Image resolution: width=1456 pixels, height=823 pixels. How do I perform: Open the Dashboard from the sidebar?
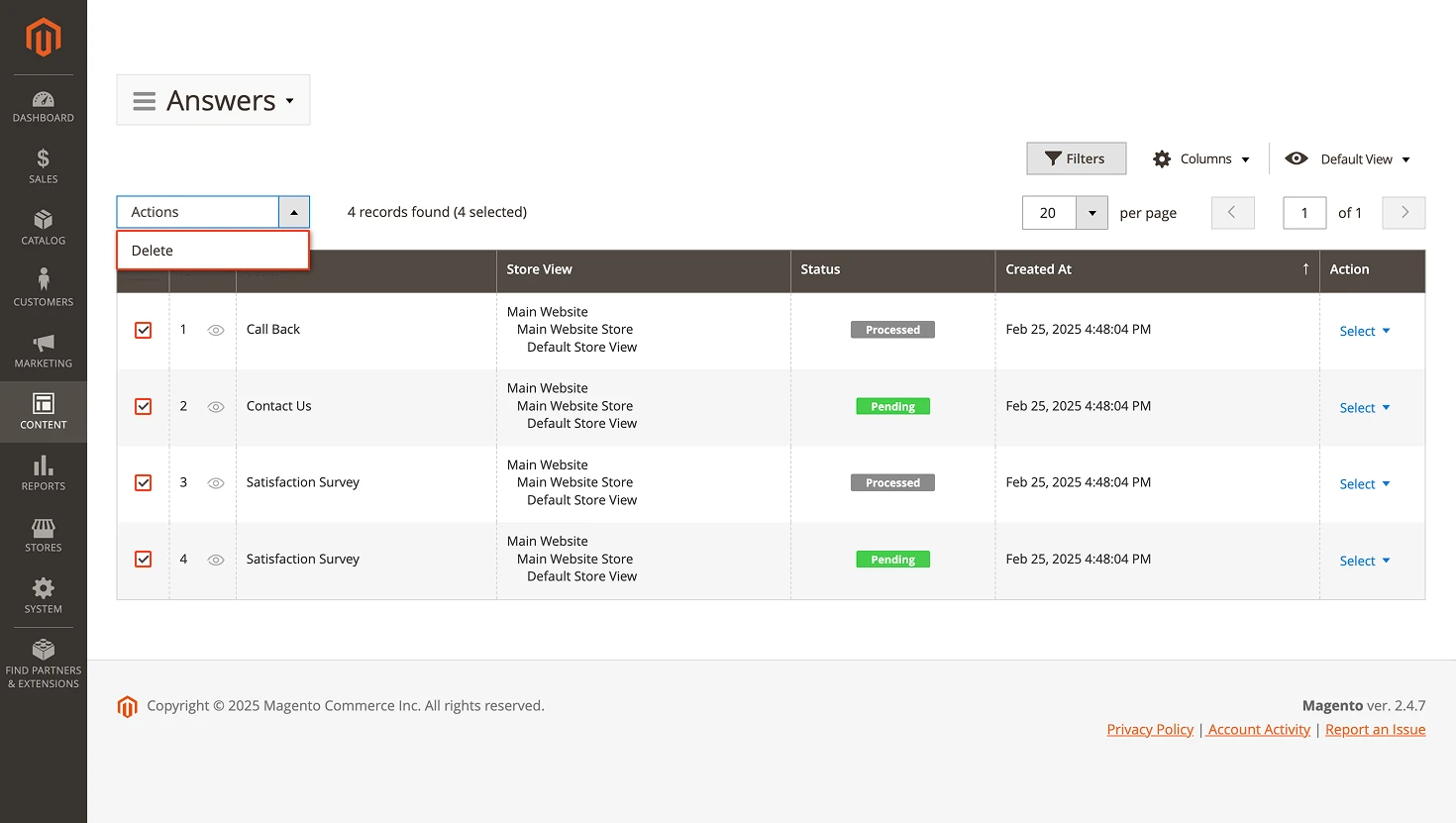pyautogui.click(x=43, y=104)
